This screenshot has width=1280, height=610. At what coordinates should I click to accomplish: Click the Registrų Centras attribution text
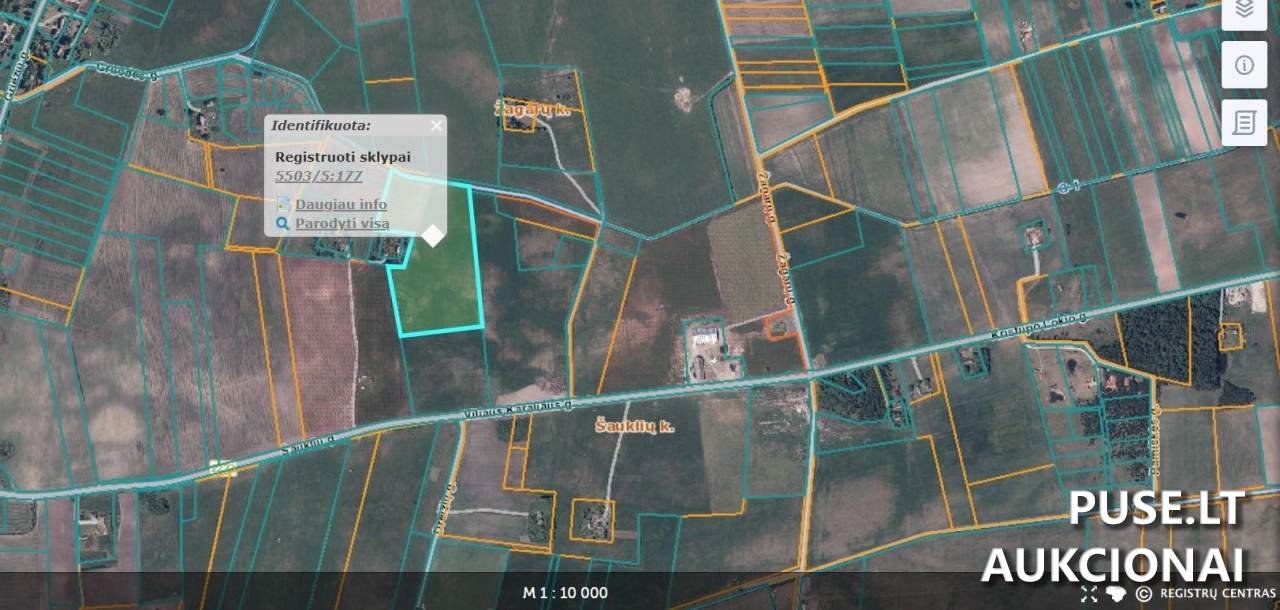point(1217,593)
